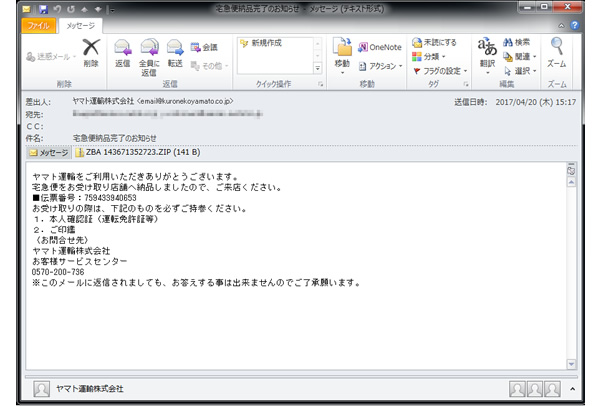Click the ズーム zoom magnifier button
The width and height of the screenshot is (600, 406).
pos(557,53)
